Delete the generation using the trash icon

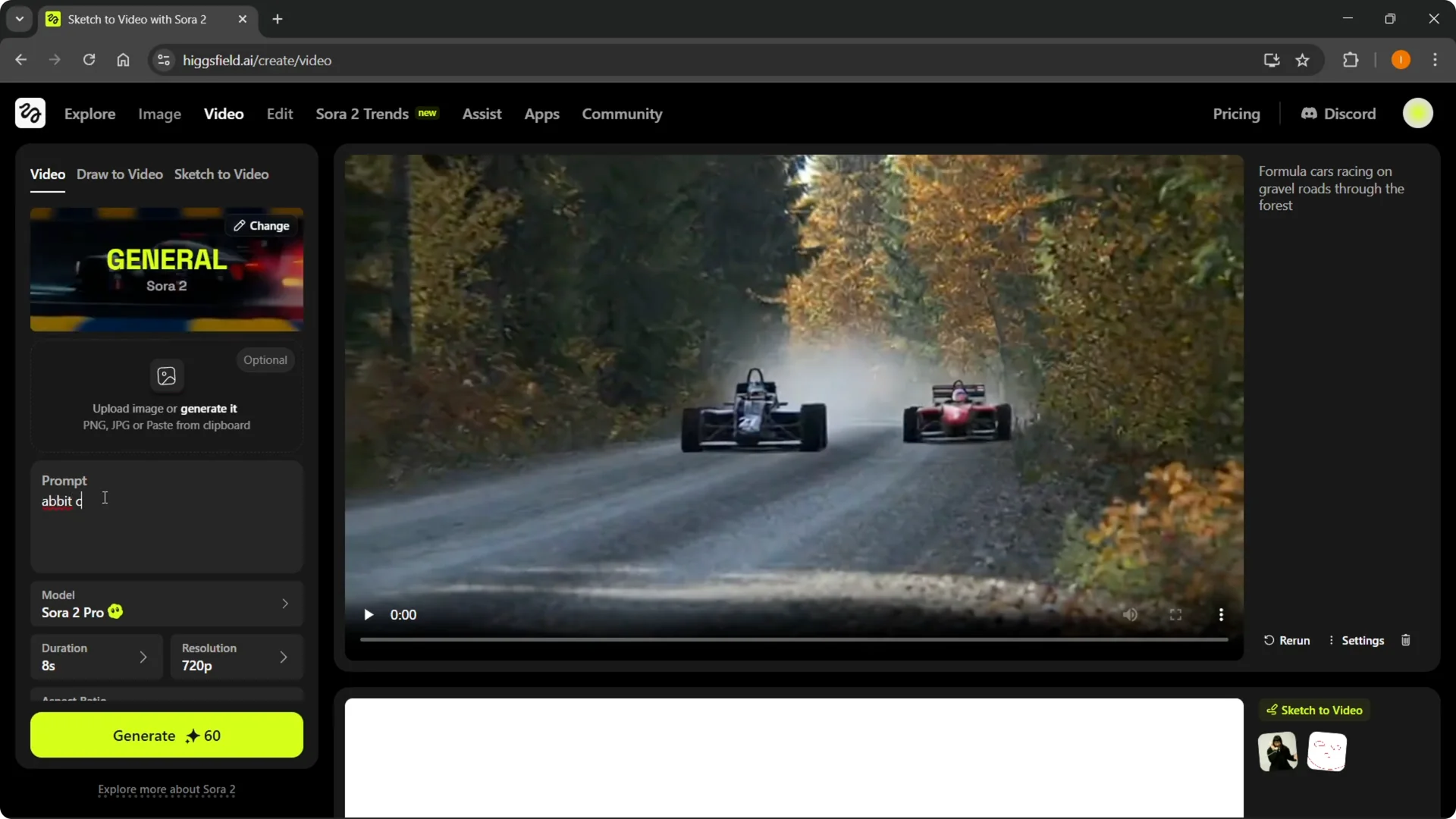[x=1405, y=640]
